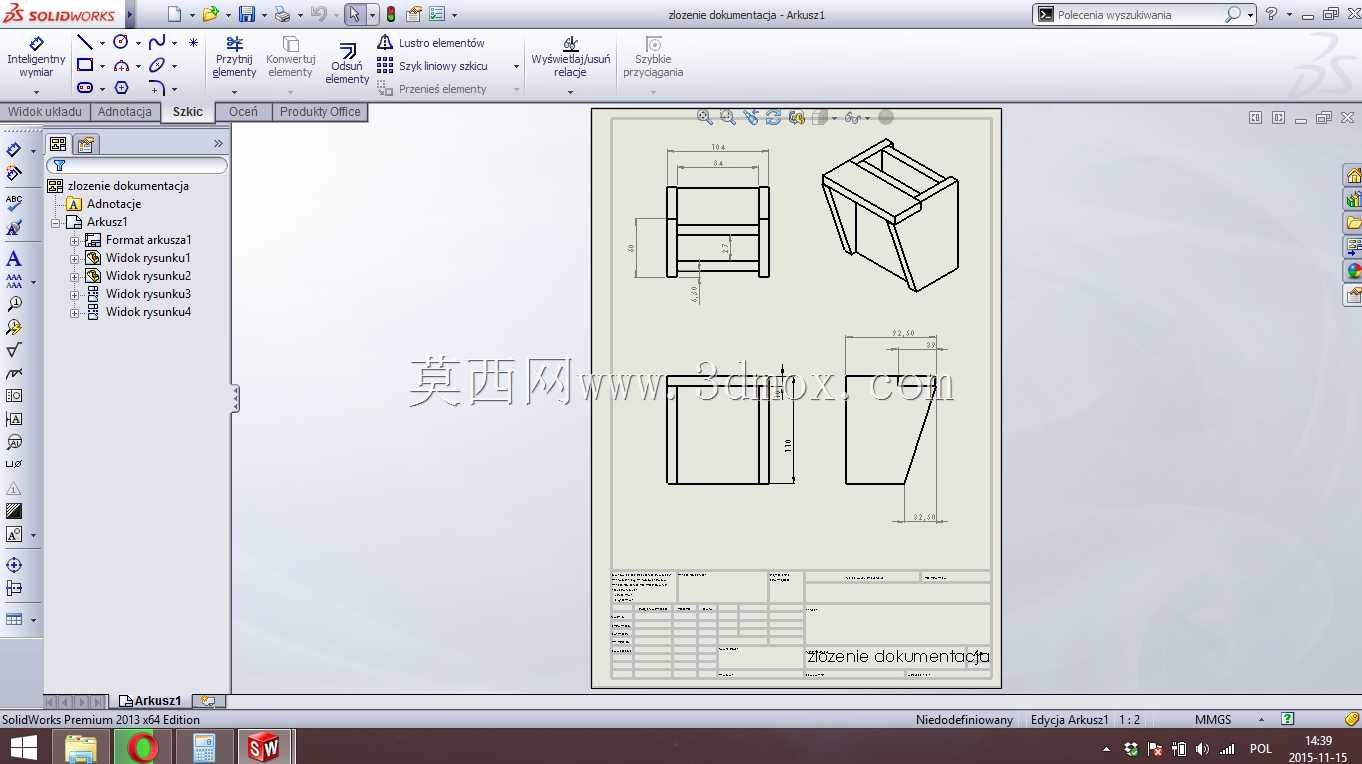Open the Windows Start button

24,747
